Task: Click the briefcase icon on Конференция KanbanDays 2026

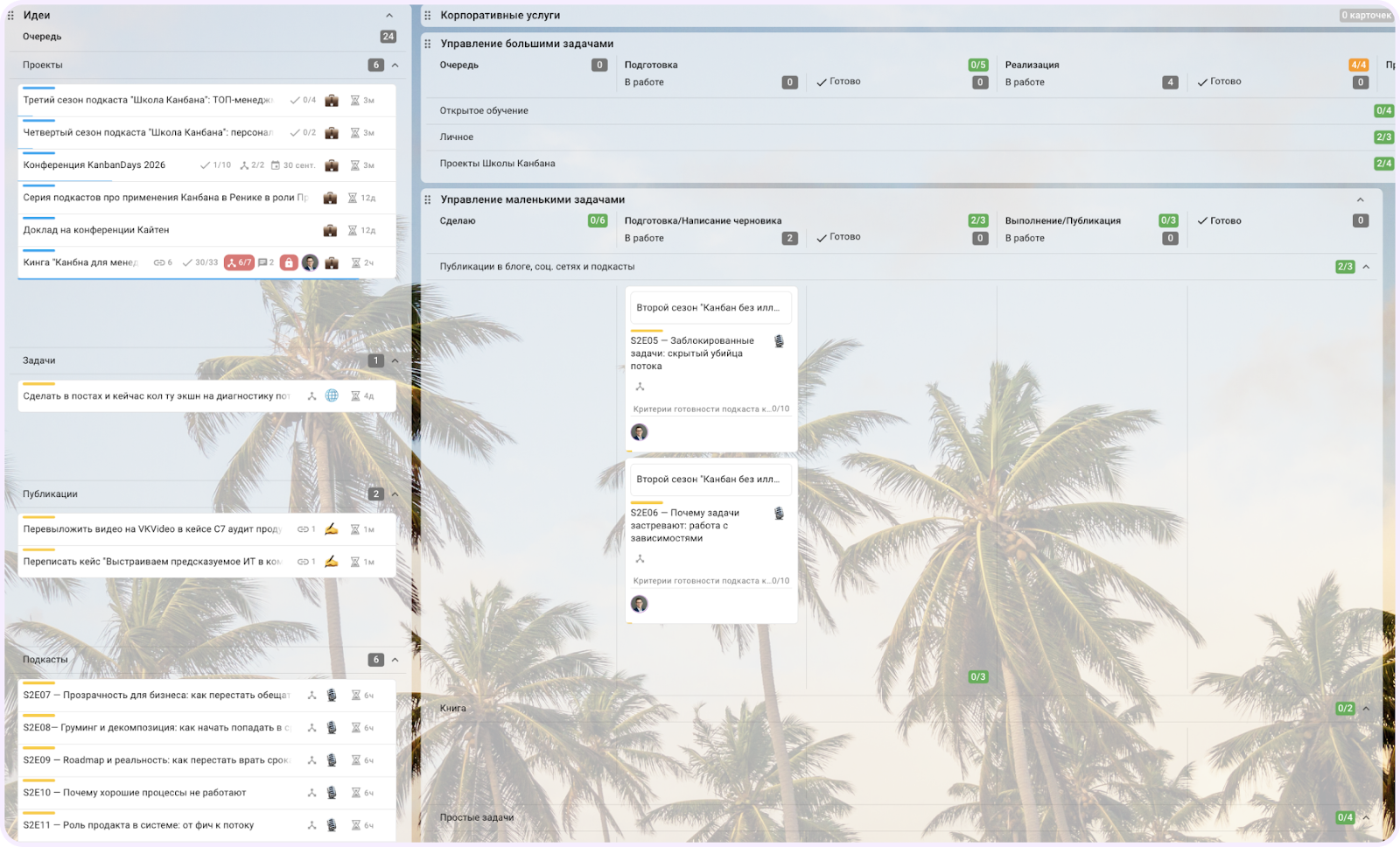Action: point(332,165)
